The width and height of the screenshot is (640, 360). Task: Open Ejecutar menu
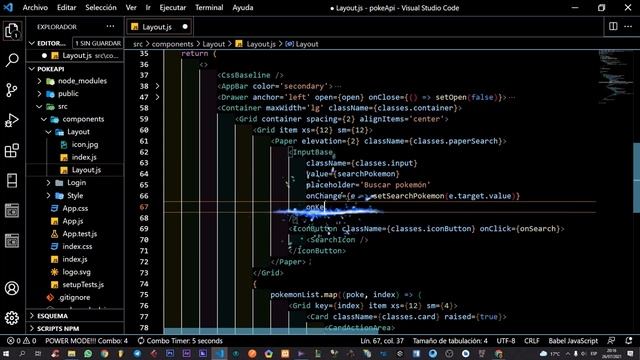point(173,8)
